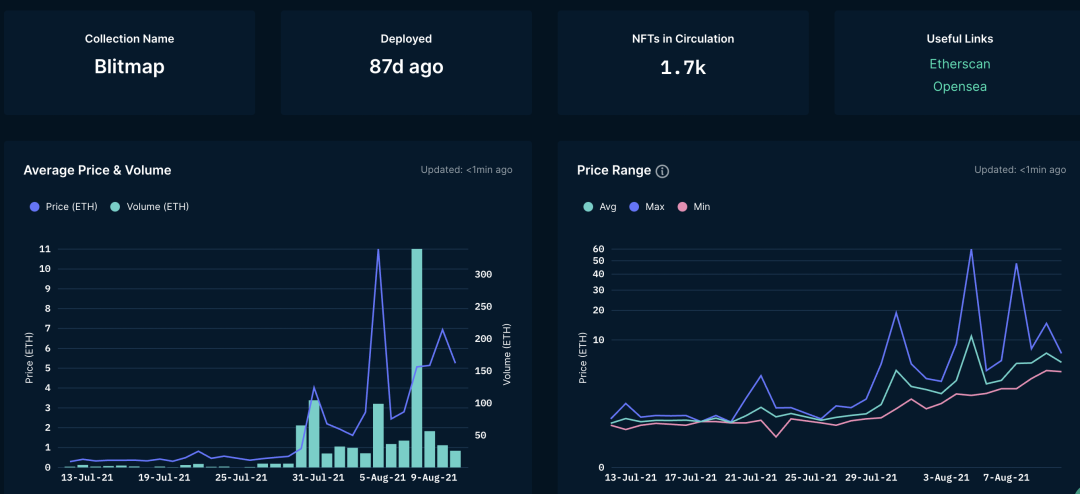Click the Blitmap collection name card
The width and height of the screenshot is (1080, 494).
[129, 62]
